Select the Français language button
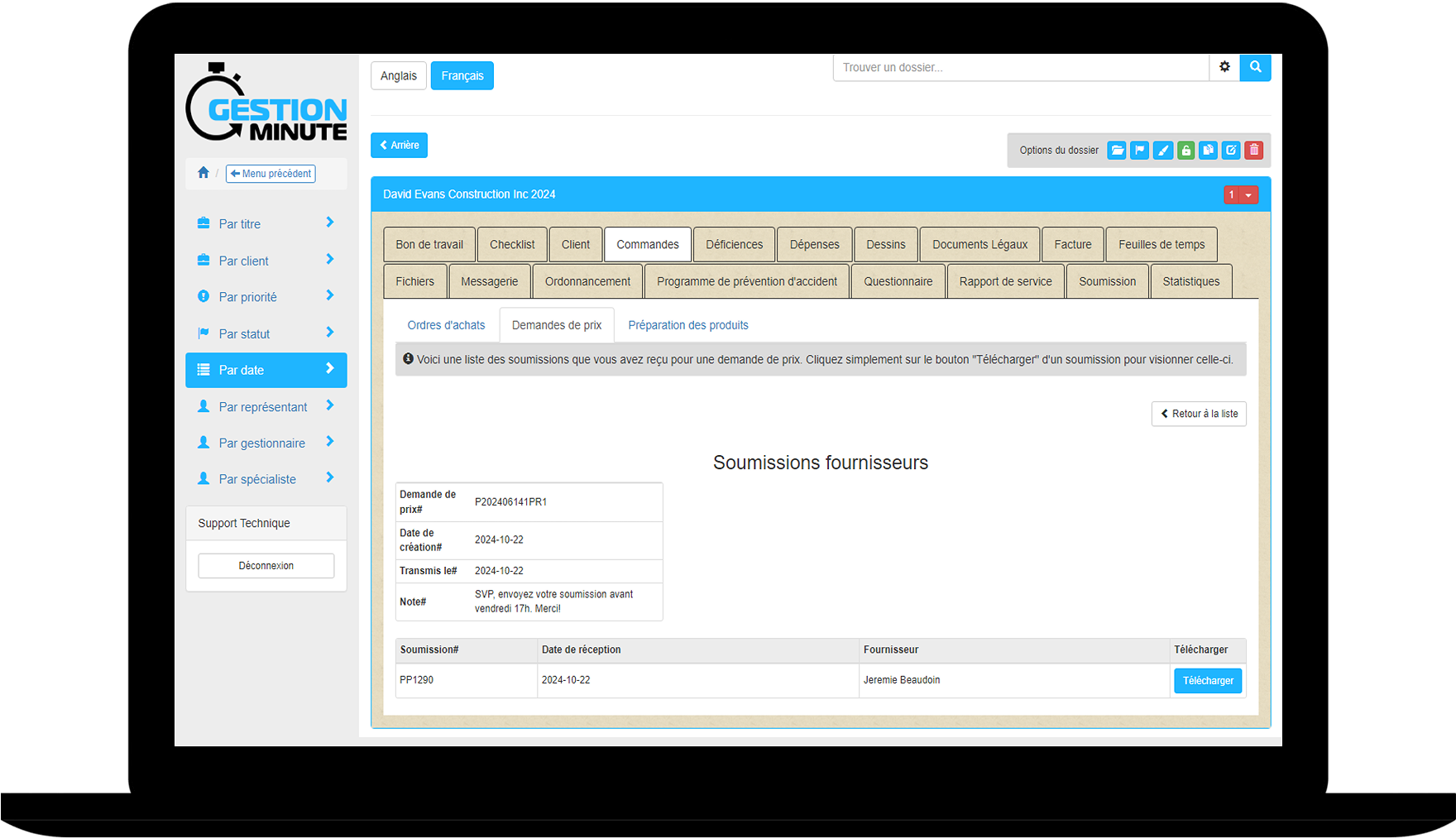Screen dimensions: 1456x839 pyautogui.click(x=462, y=76)
